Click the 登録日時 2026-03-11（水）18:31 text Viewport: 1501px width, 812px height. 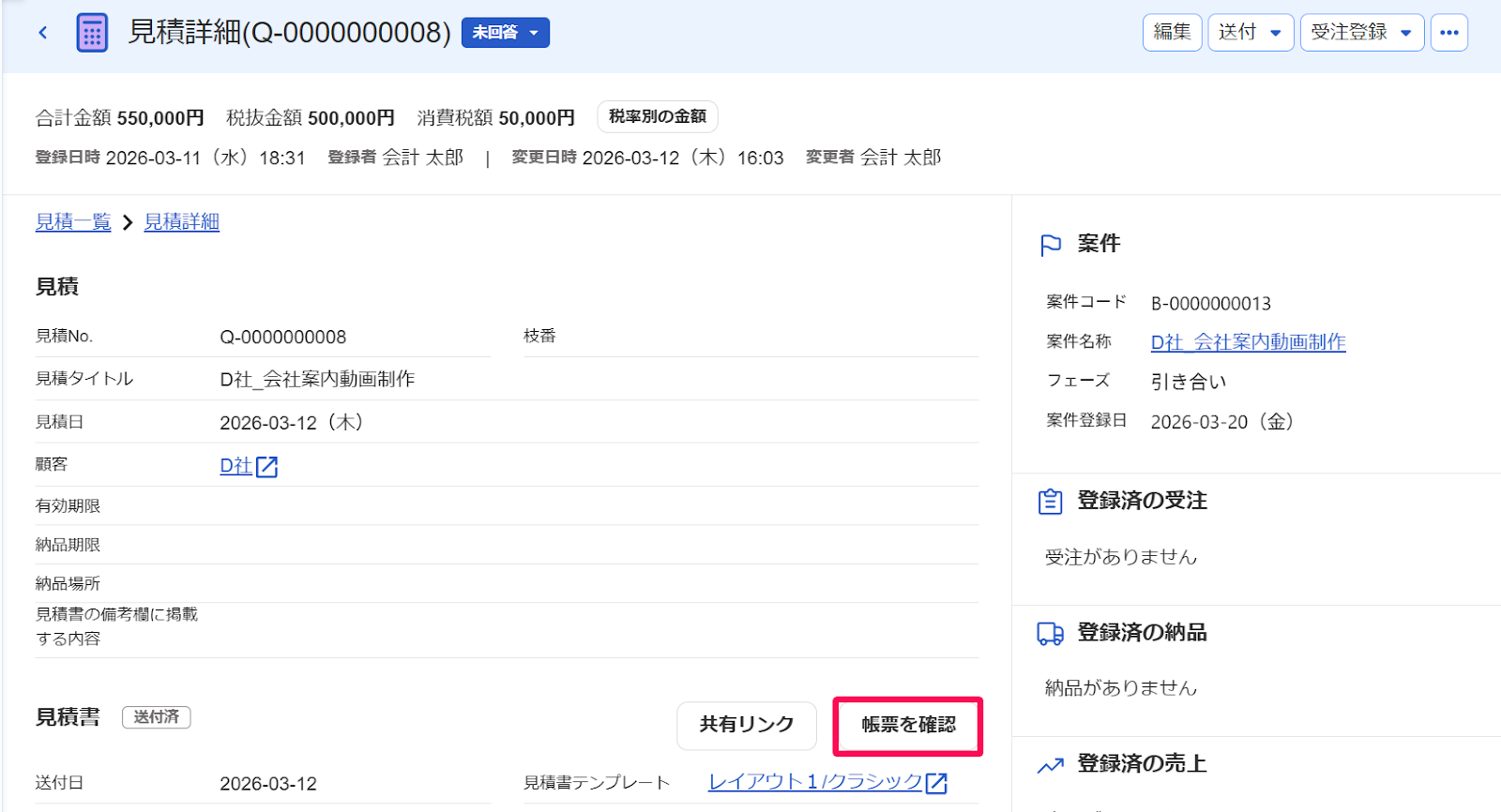(x=171, y=158)
